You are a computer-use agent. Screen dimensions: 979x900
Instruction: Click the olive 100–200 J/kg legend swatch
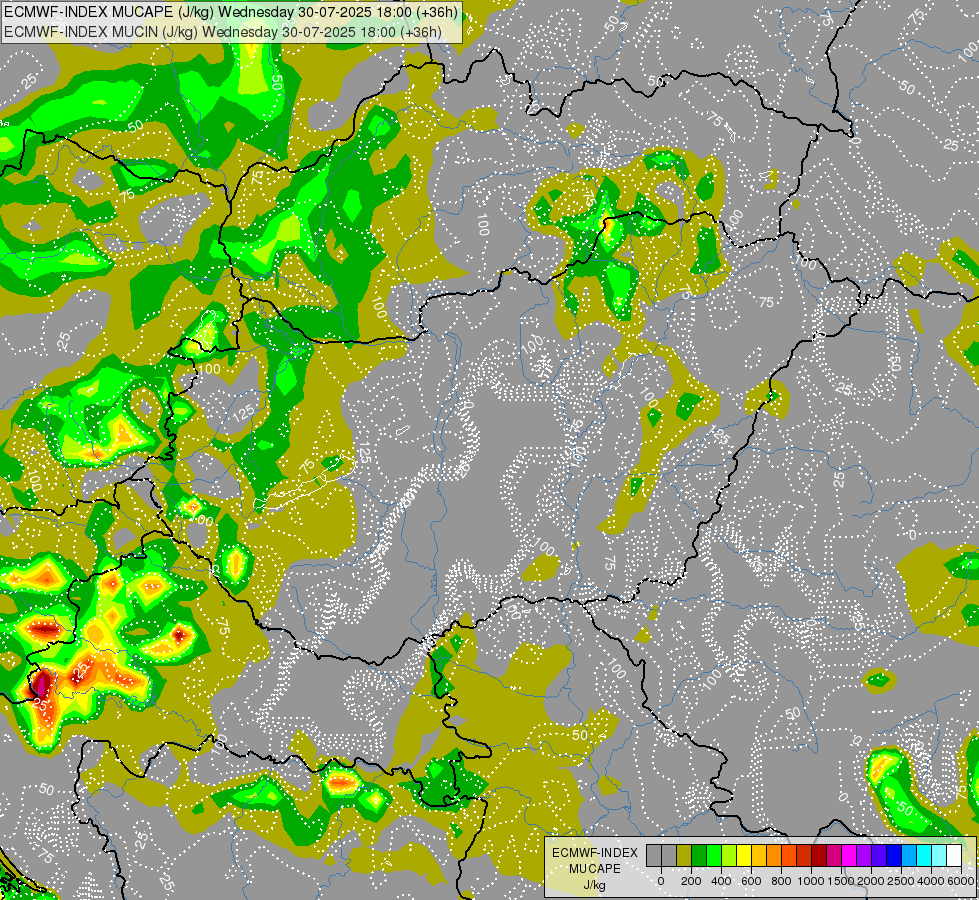coord(684,855)
